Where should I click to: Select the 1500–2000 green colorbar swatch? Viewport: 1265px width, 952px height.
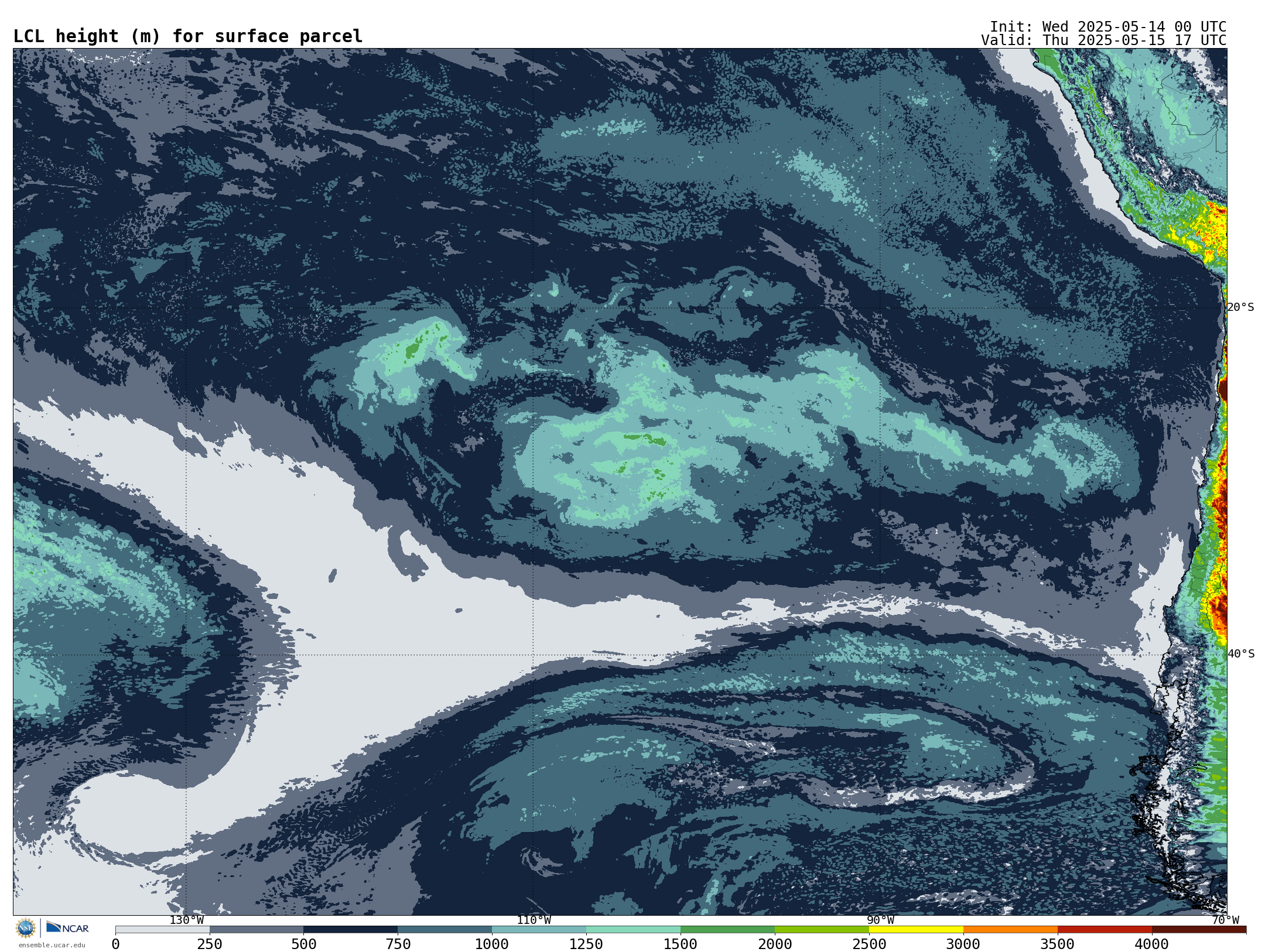pos(728,929)
